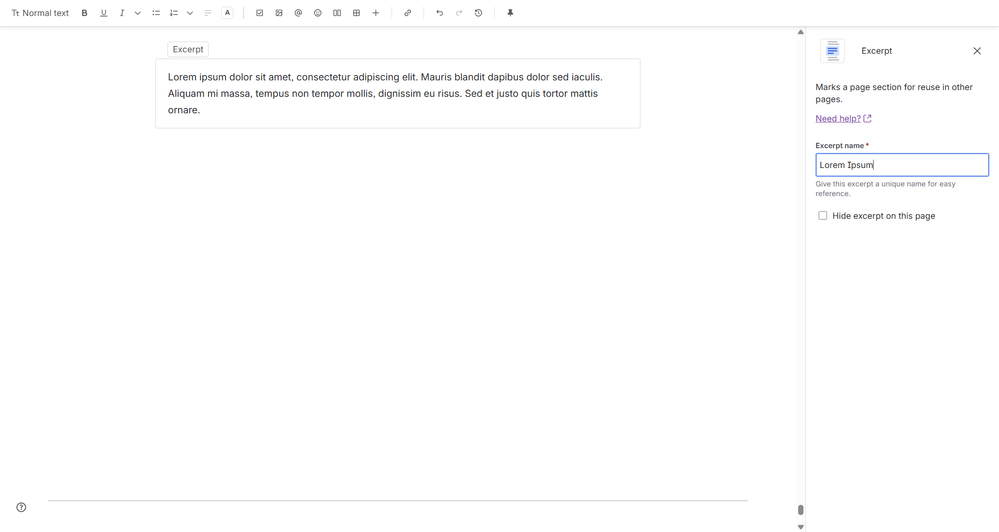Open text alignment options

(208, 13)
